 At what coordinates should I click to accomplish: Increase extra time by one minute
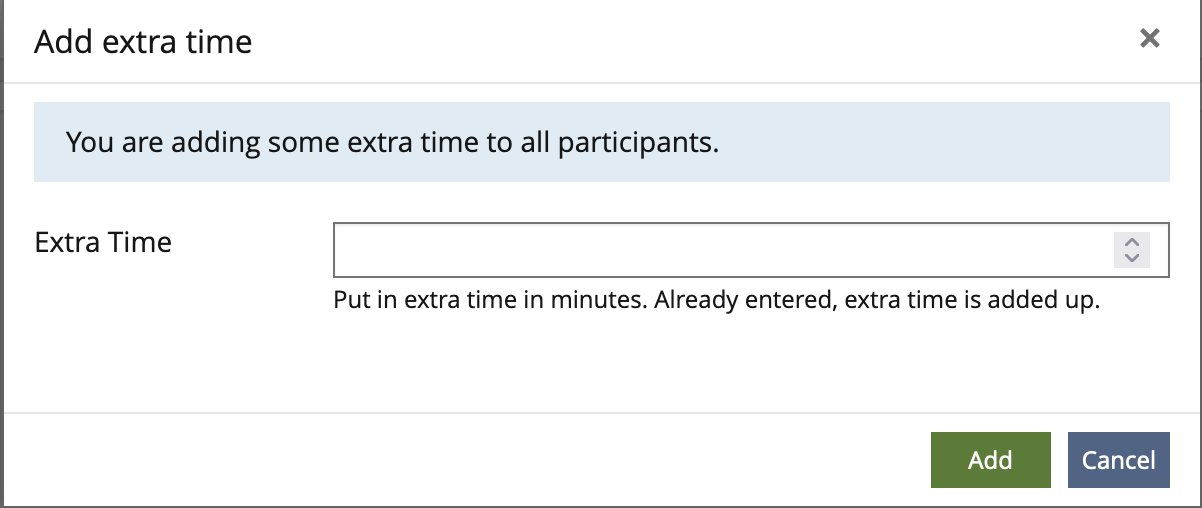(x=1132, y=242)
